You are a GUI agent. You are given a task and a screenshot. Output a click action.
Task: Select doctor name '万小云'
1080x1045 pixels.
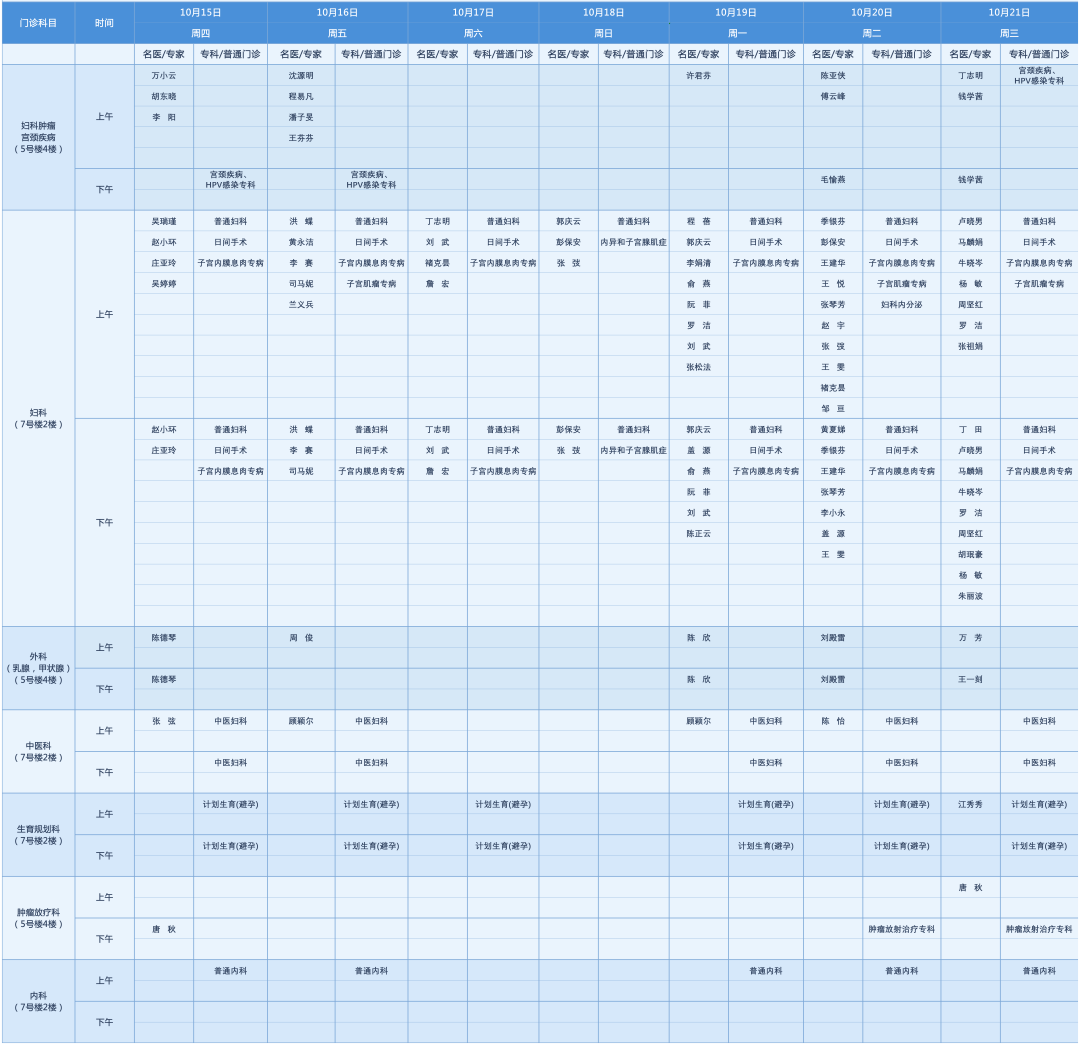click(x=164, y=76)
